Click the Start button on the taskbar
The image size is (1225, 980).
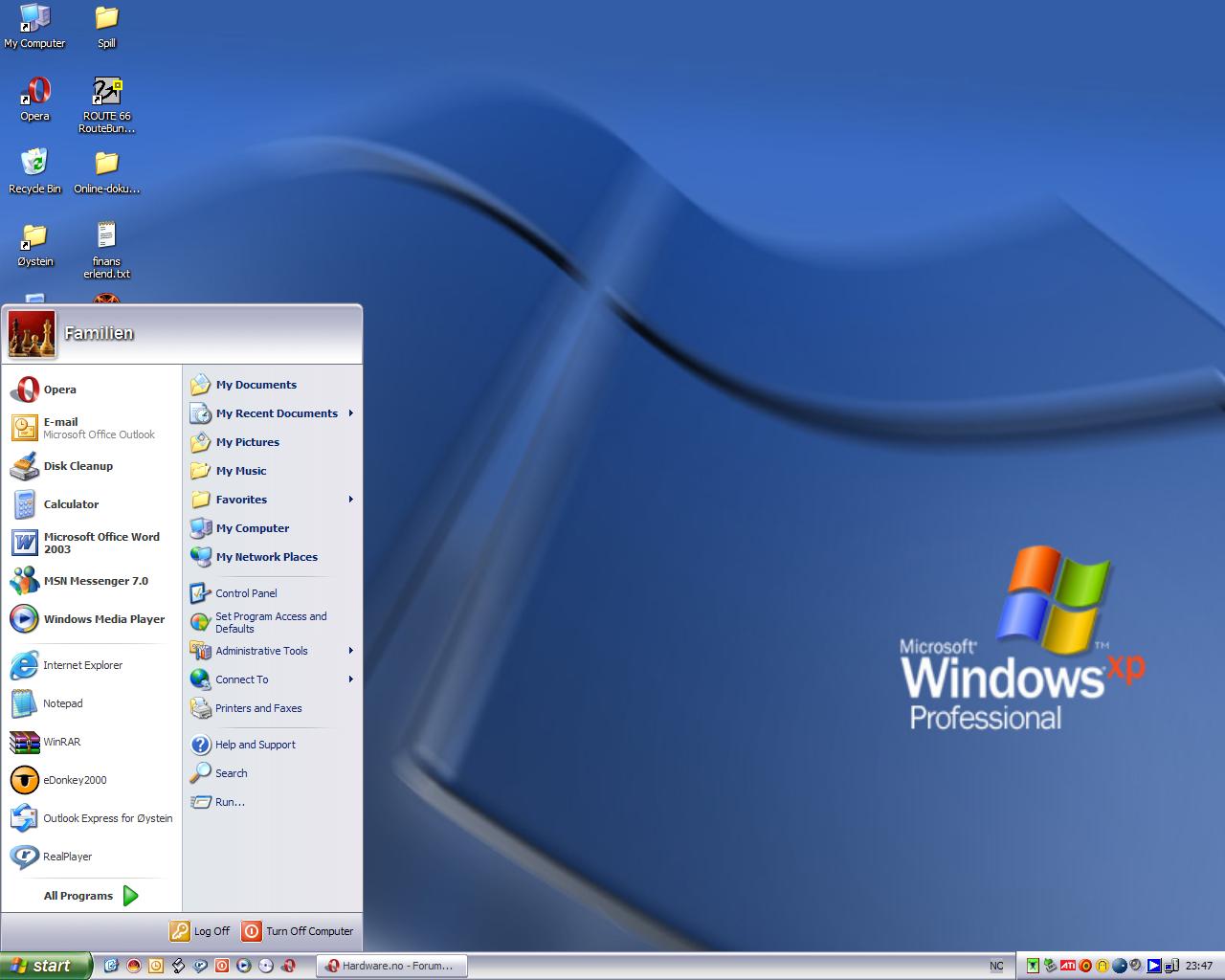[45, 966]
